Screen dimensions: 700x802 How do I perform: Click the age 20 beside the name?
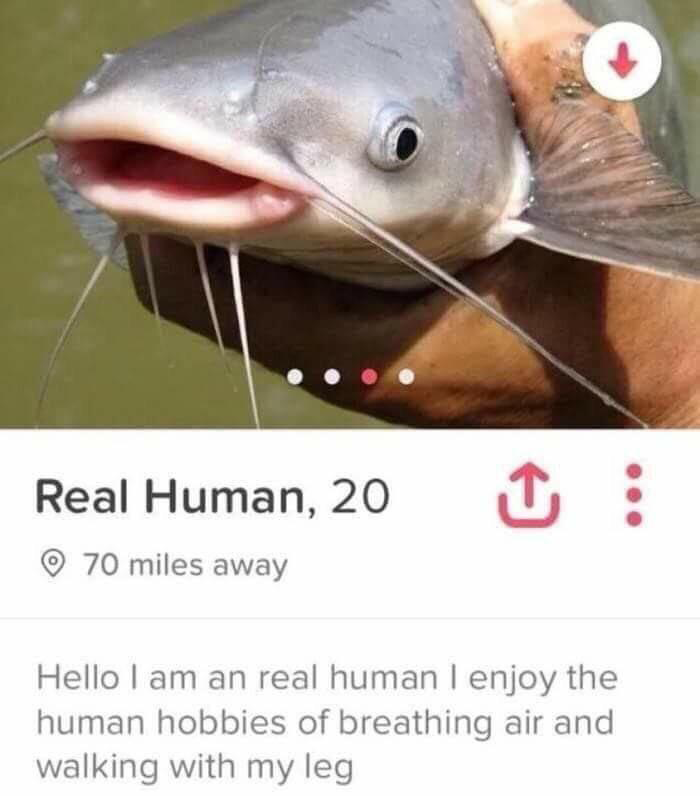tap(360, 497)
